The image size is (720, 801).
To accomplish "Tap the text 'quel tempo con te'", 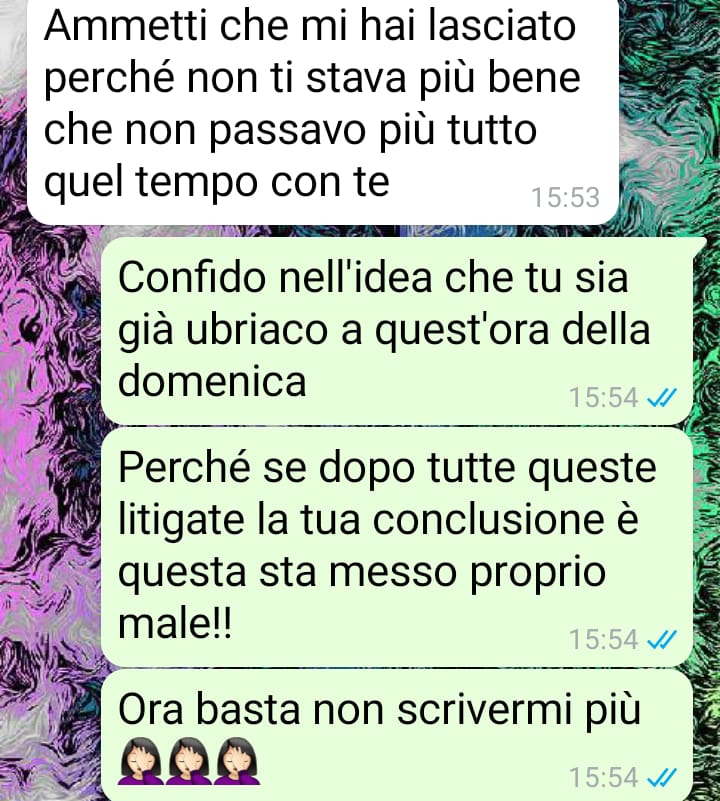I will click(x=217, y=182).
